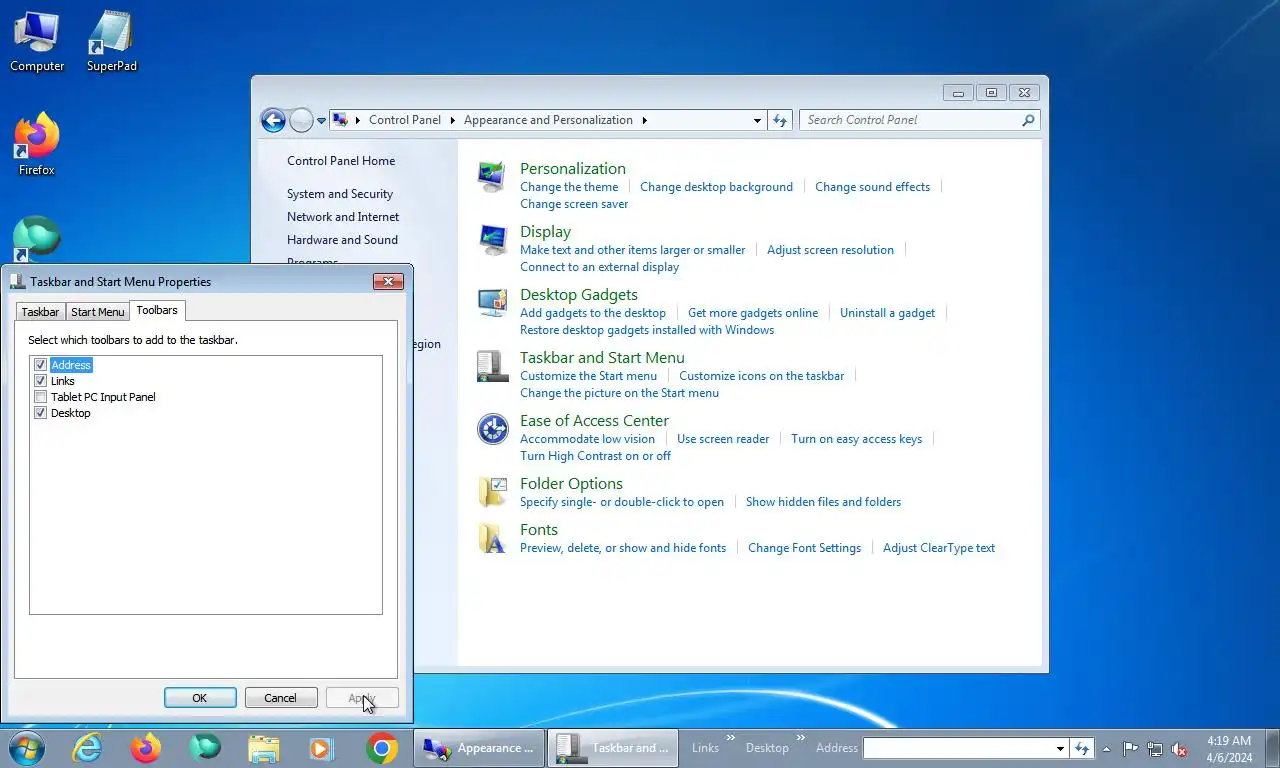Click the Go button on taskbar Address toolbar
The image size is (1280, 768).
point(1081,748)
